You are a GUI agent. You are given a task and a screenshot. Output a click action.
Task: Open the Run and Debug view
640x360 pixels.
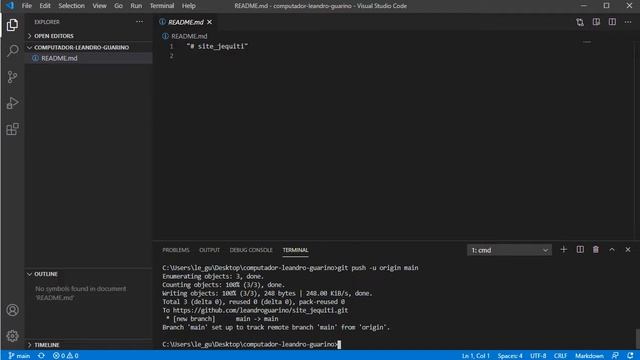(x=12, y=103)
